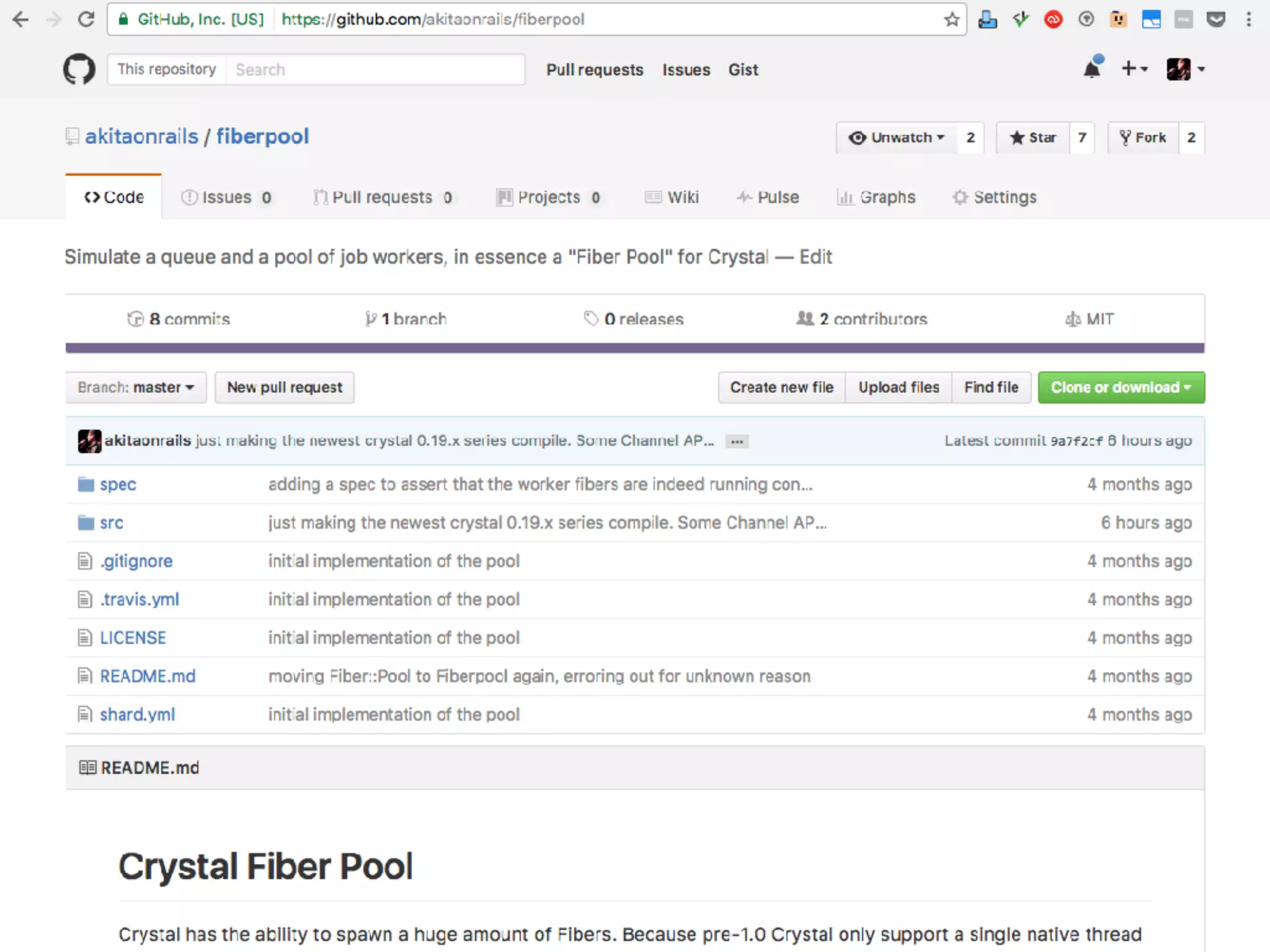Expand the Clone or download menu
Viewport: 1270px width, 952px height.
(1121, 387)
